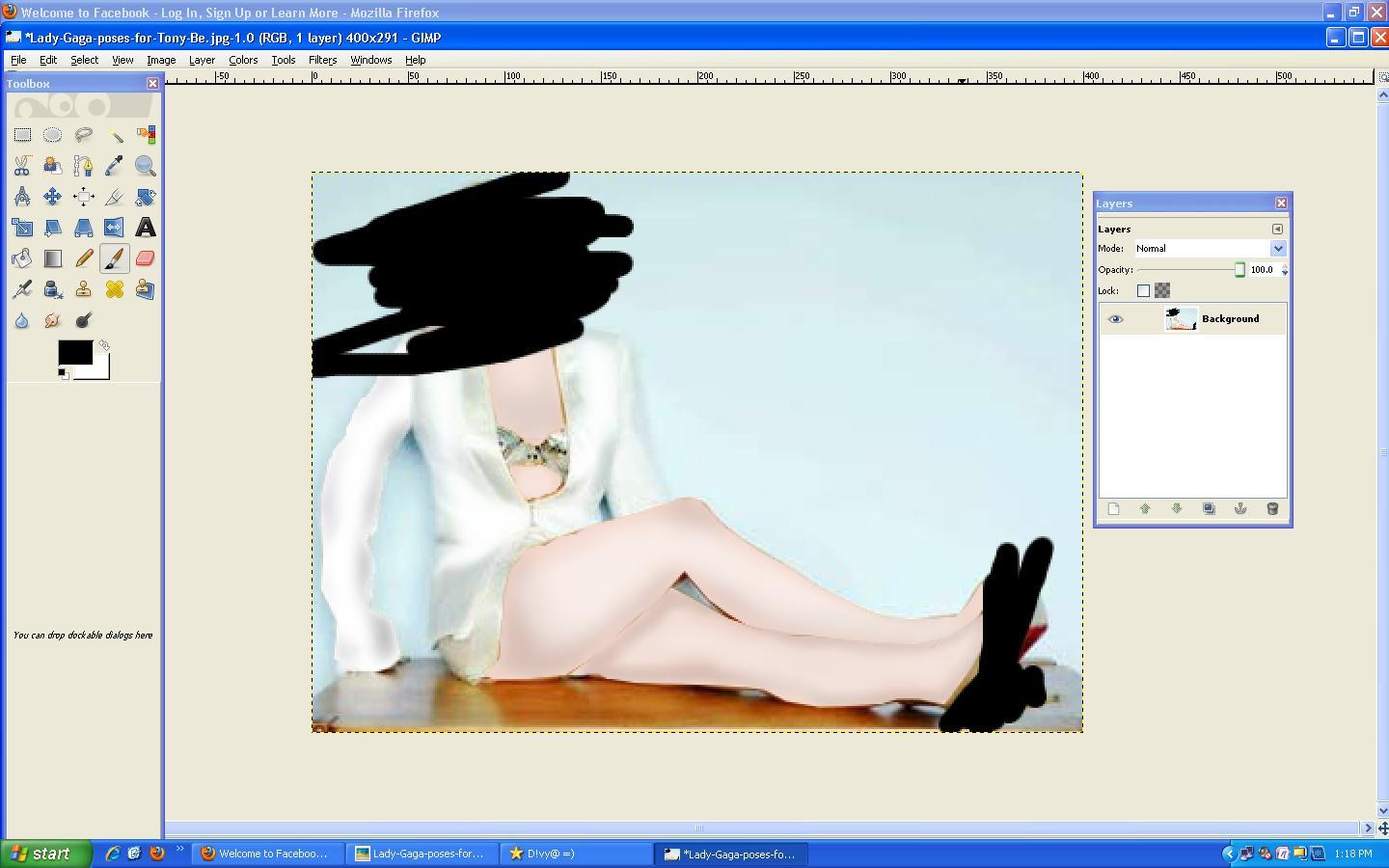Select the Blur/Sharpen droplet tool
This screenshot has height=868, width=1389.
22,320
